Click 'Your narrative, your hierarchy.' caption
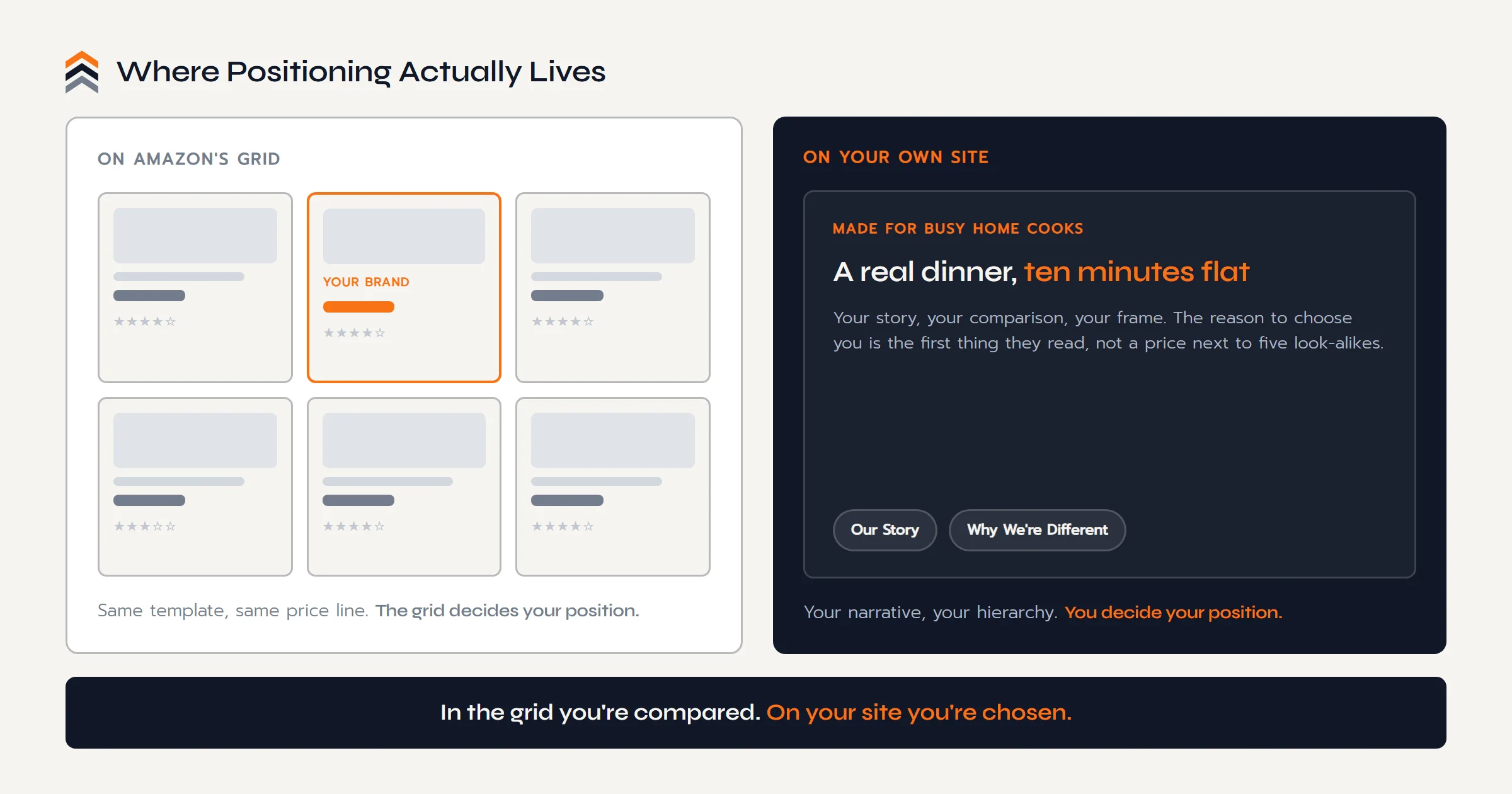This screenshot has height=794, width=1512. pyautogui.click(x=931, y=613)
